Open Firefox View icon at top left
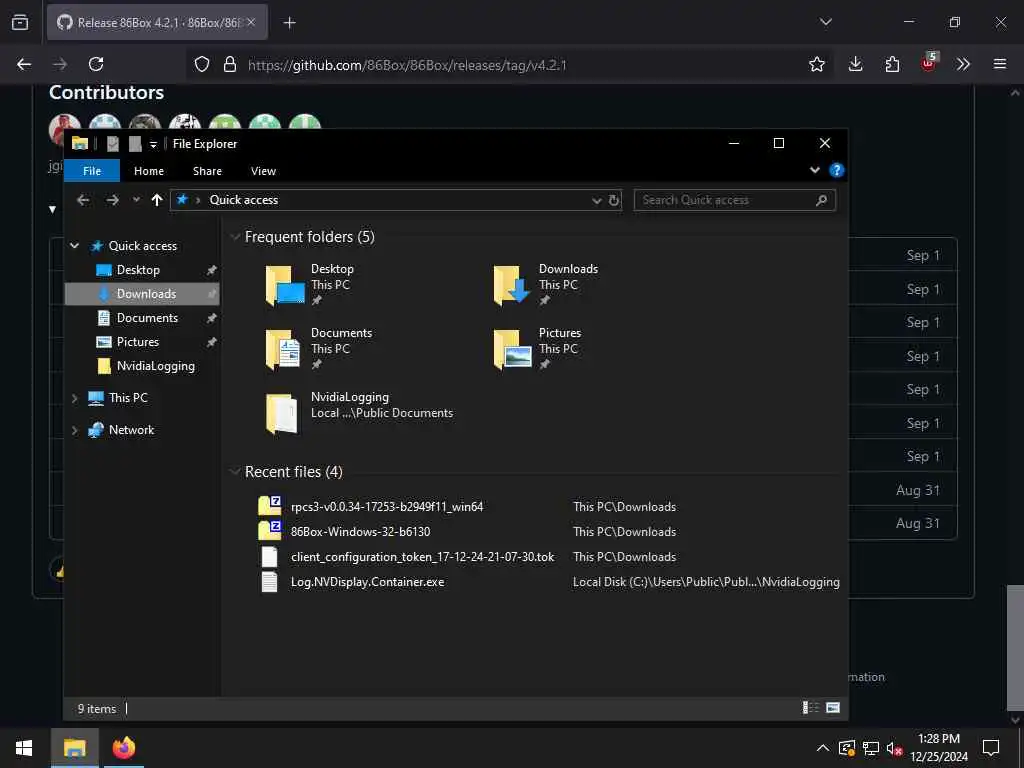This screenshot has height=768, width=1024. pos(20,22)
